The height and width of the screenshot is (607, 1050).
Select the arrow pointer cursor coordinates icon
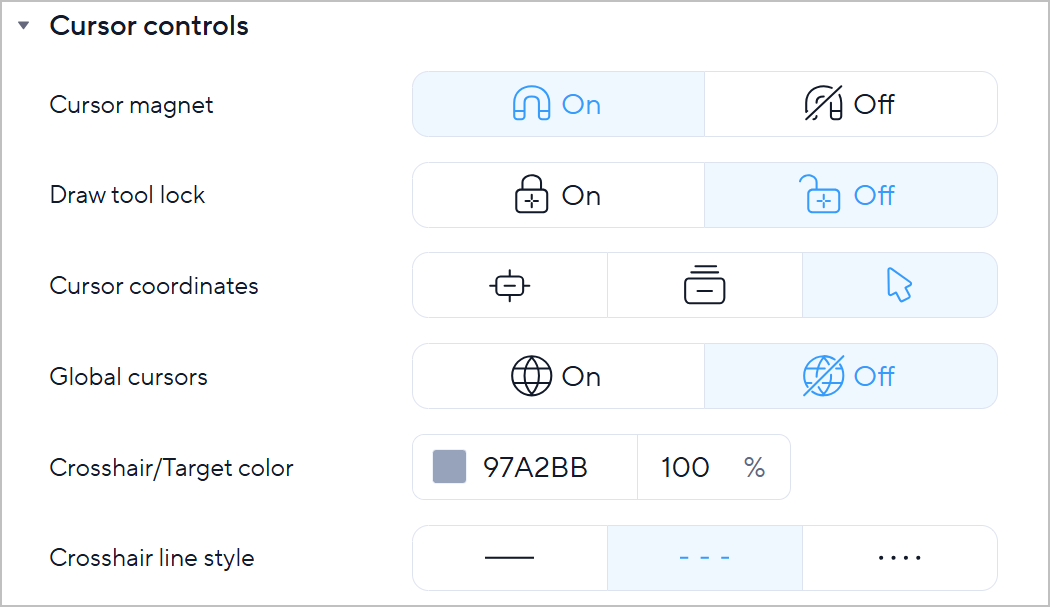point(900,286)
